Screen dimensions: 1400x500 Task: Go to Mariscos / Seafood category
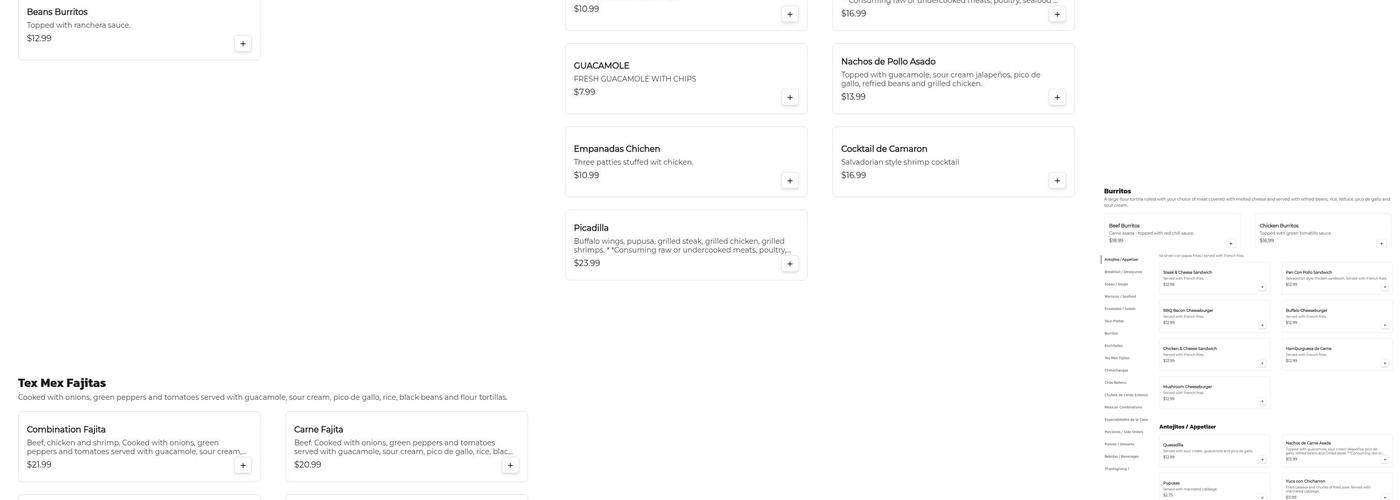click(x=1120, y=296)
